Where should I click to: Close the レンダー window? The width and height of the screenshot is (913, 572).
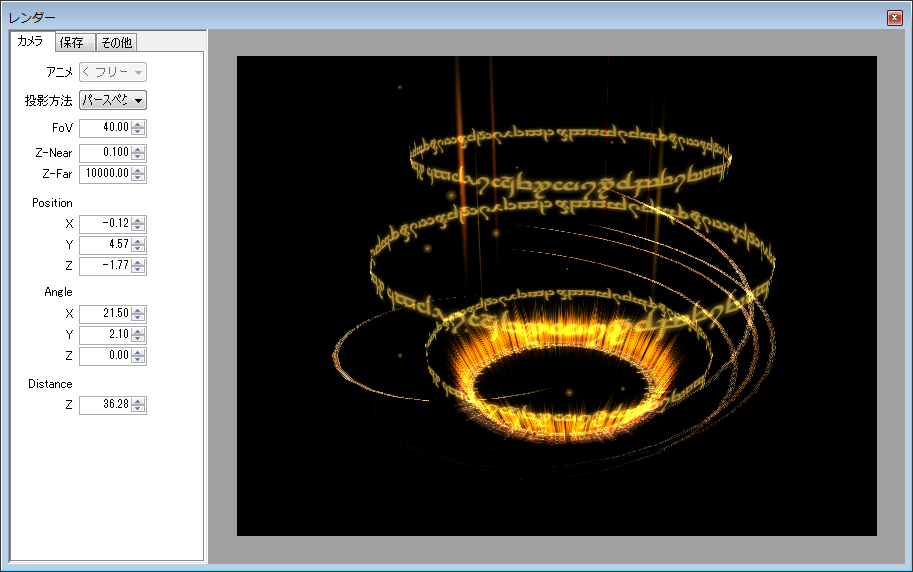(x=895, y=18)
